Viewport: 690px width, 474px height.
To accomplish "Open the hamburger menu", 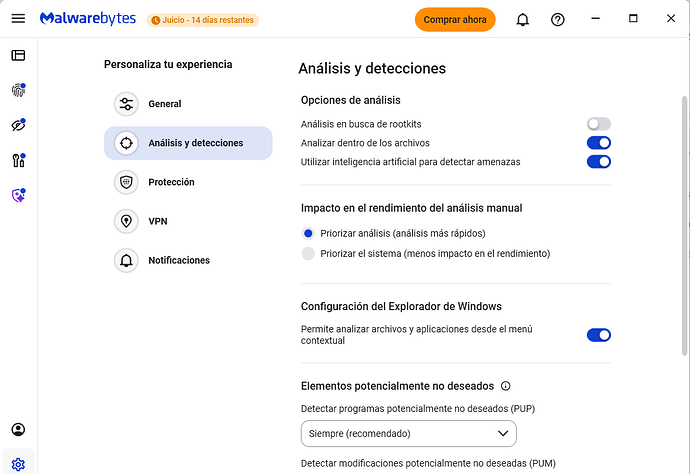I will [18, 19].
